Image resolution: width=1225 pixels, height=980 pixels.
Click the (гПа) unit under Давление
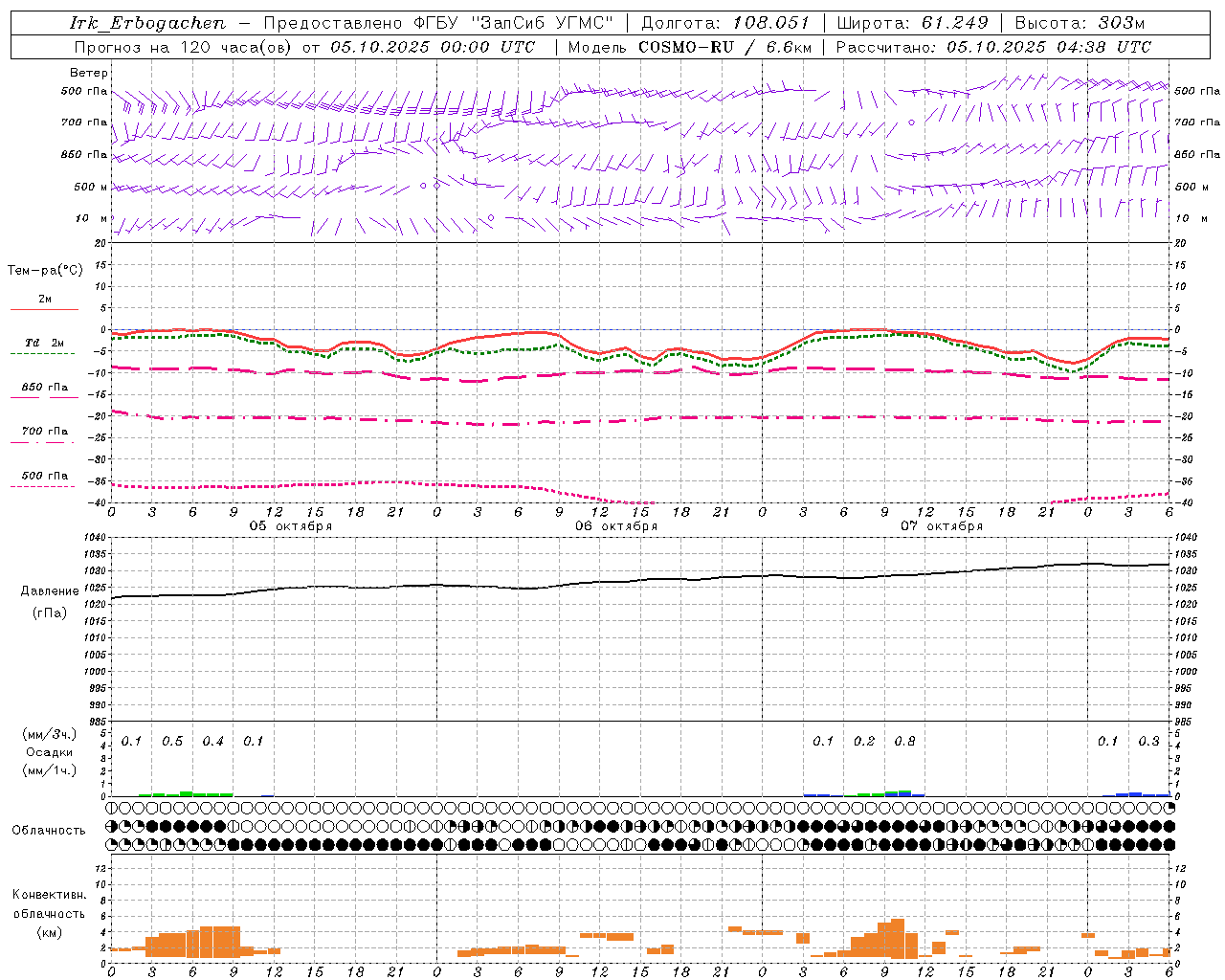pyautogui.click(x=50, y=613)
